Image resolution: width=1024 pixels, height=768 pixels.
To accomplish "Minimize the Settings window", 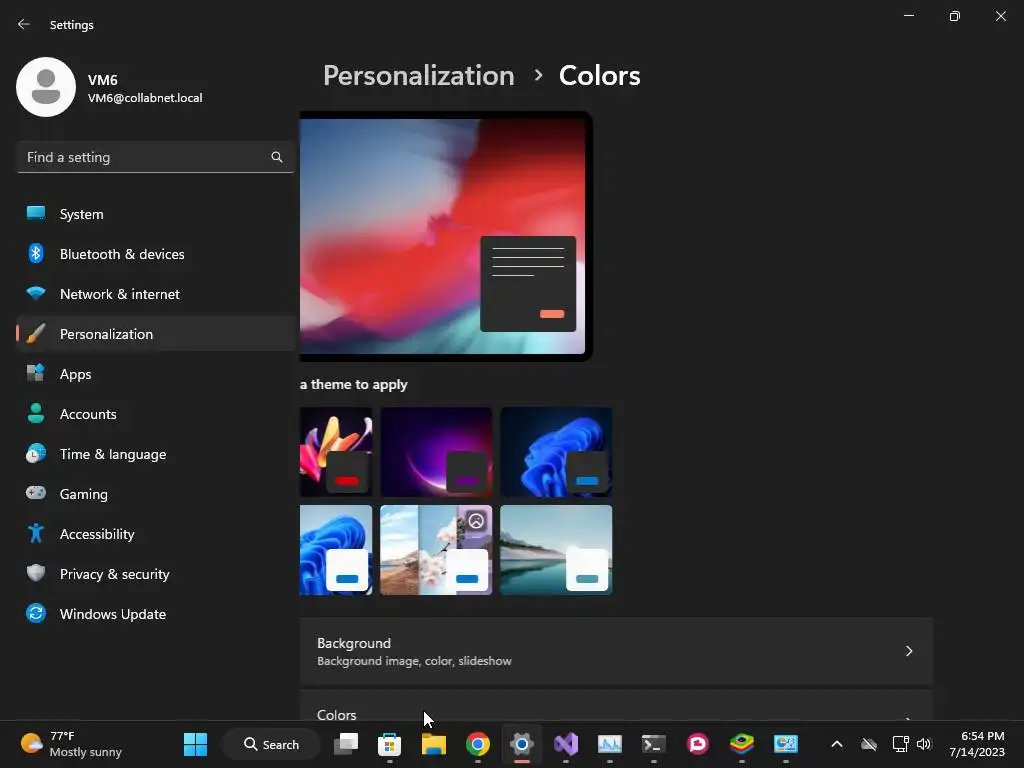I will click(x=909, y=16).
